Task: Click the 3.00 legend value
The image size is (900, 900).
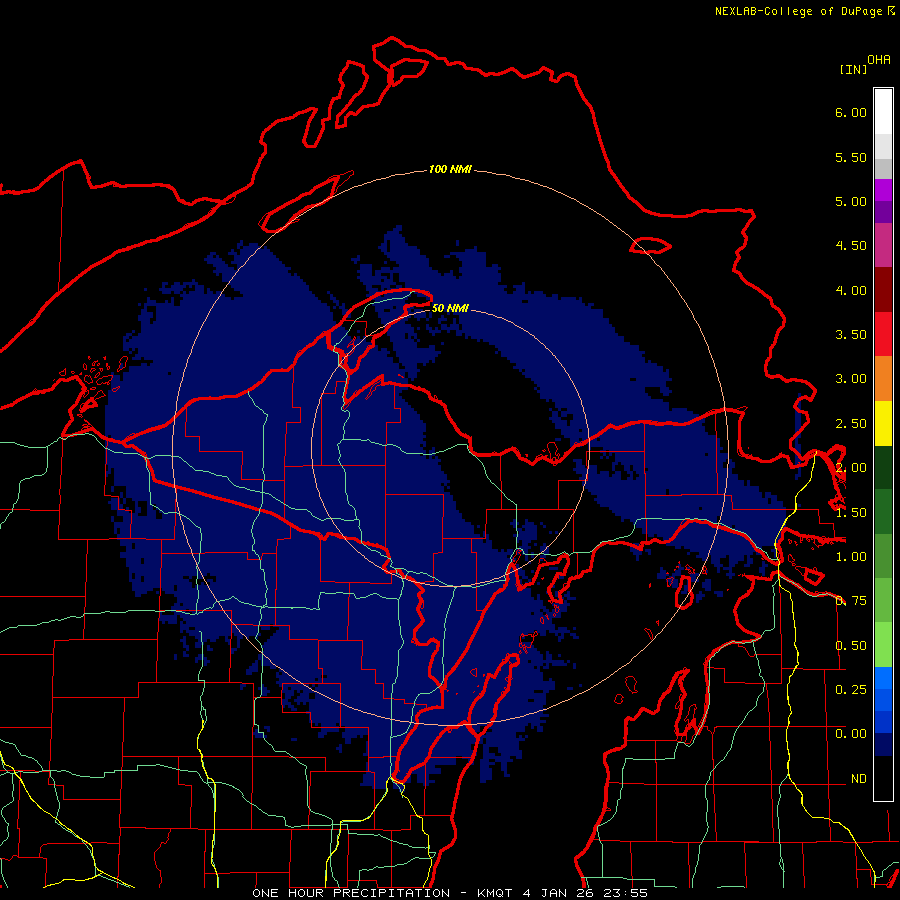Action: tap(851, 379)
